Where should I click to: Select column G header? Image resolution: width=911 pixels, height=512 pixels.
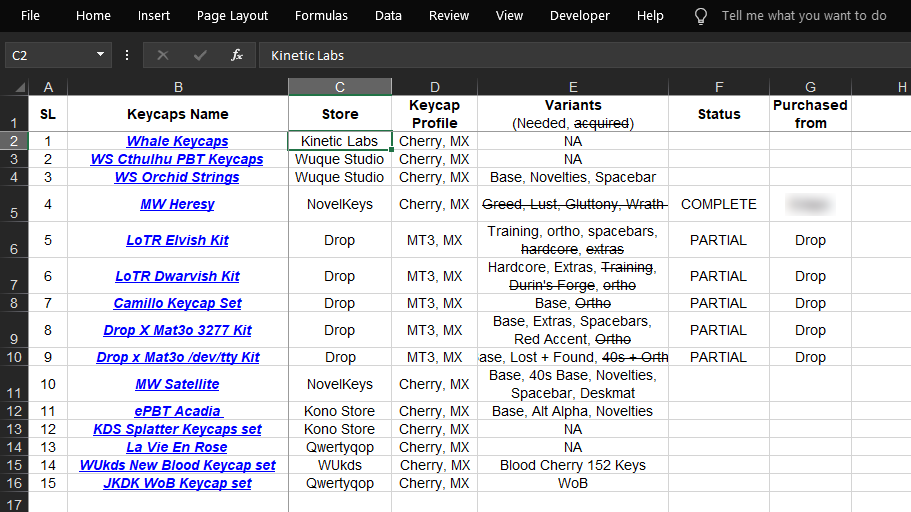pyautogui.click(x=810, y=87)
